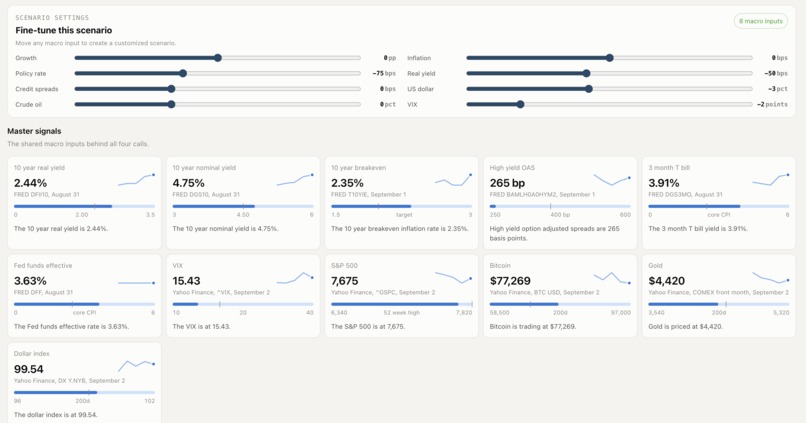Click the $4,420 Gold price
806x423 pixels.
point(667,281)
